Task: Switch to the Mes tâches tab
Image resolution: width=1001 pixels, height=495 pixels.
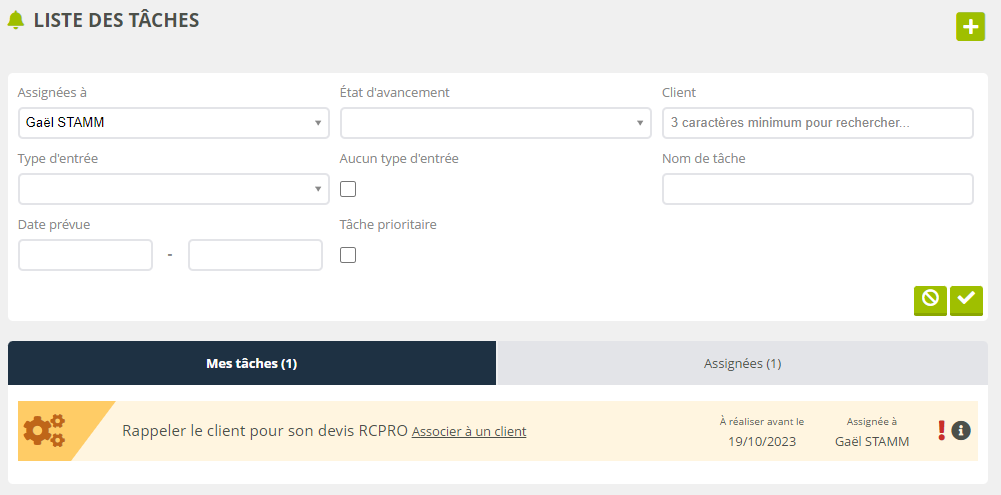Action: (x=251, y=364)
